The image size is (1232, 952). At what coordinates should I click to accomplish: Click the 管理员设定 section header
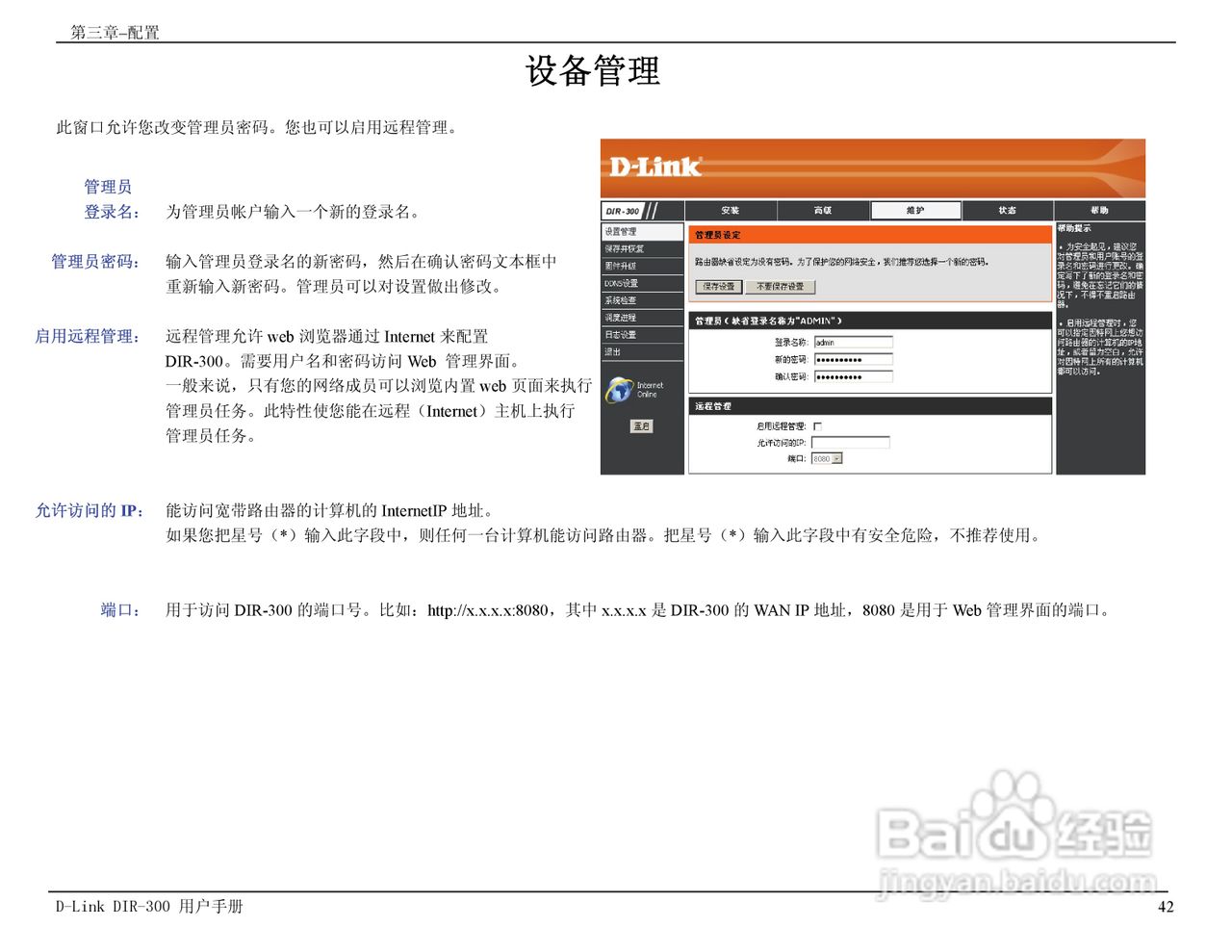[x=869, y=235]
